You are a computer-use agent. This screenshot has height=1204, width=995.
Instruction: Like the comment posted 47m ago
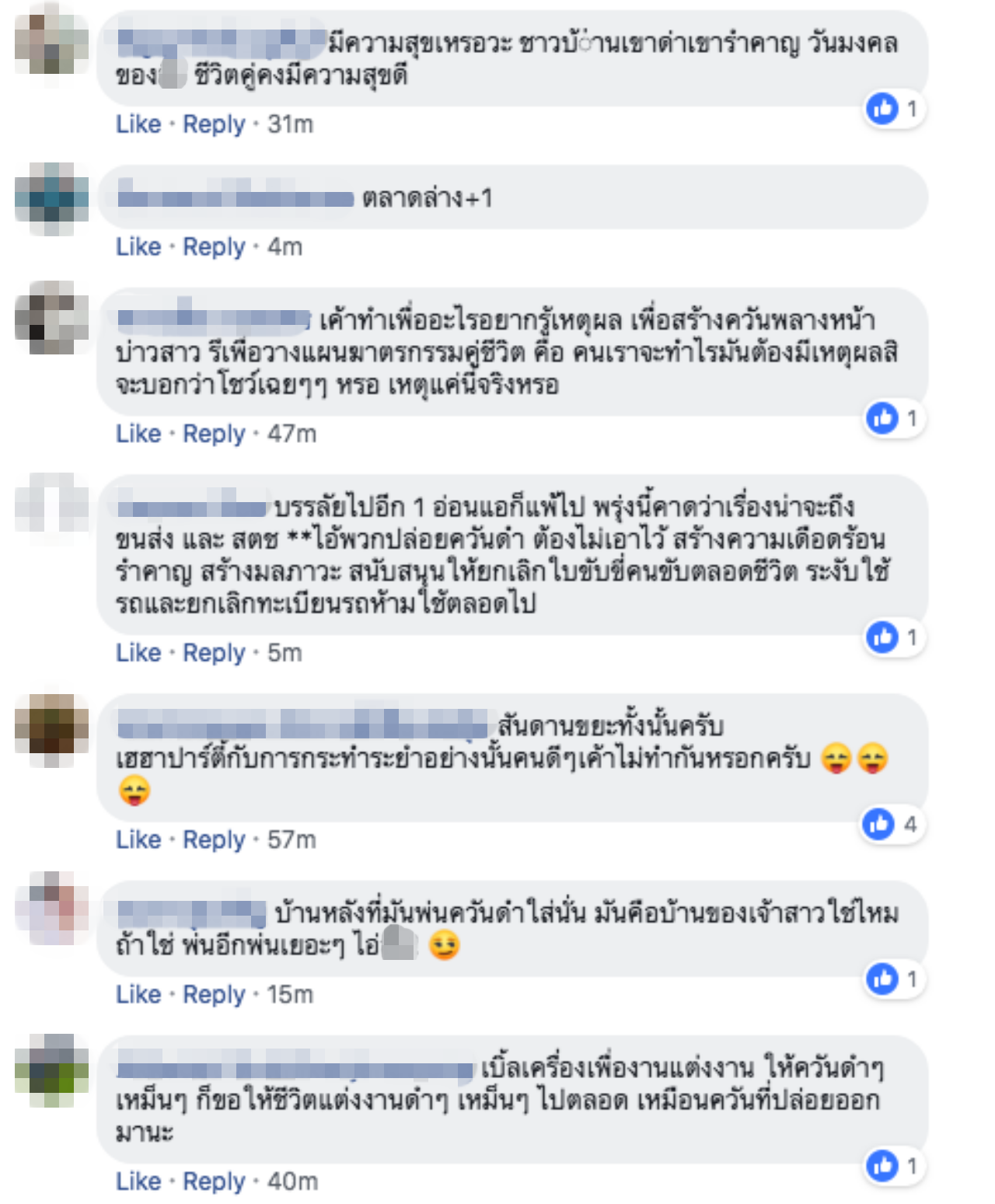pyautogui.click(x=138, y=434)
